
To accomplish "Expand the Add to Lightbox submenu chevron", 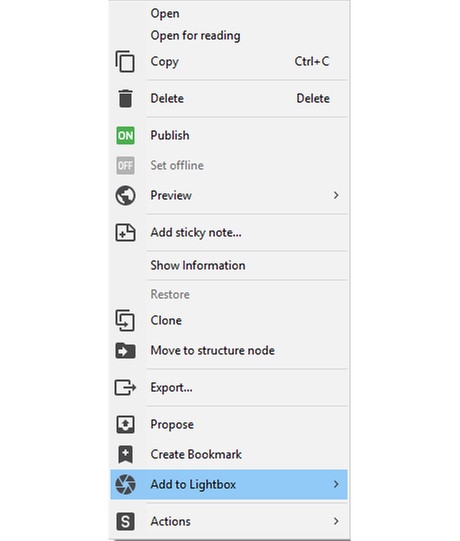I will click(x=336, y=484).
